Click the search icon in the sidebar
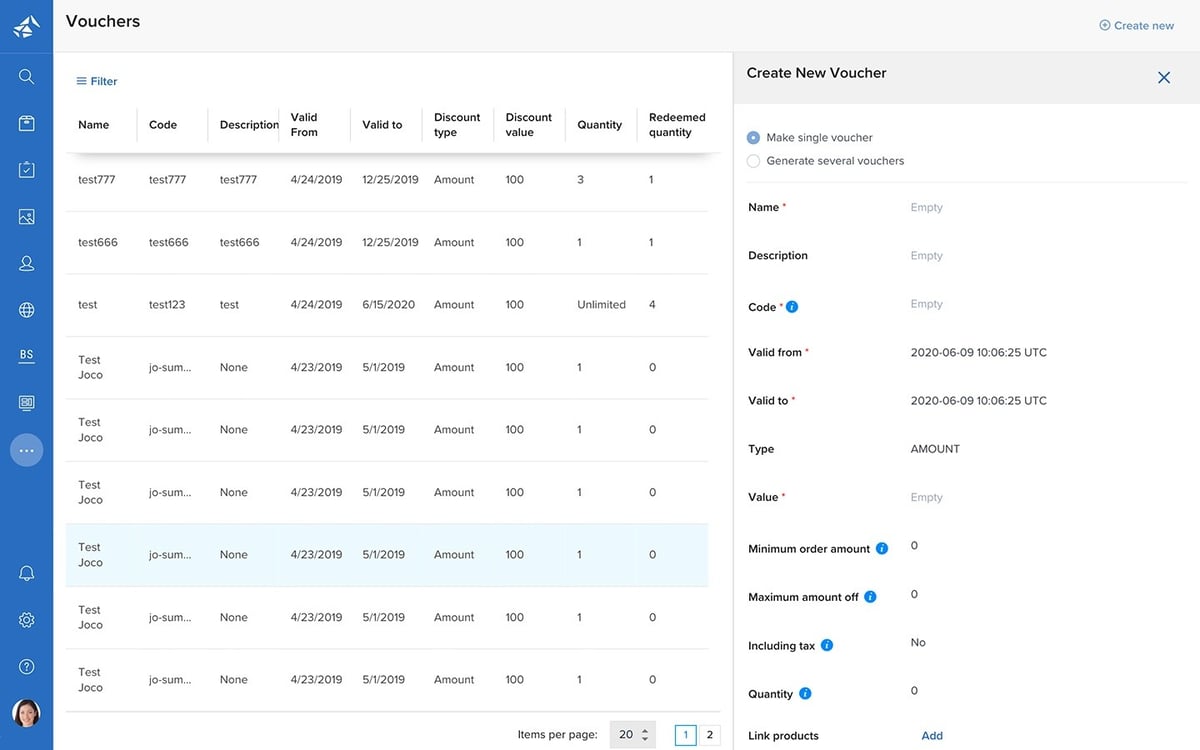This screenshot has height=750, width=1200. coord(27,77)
